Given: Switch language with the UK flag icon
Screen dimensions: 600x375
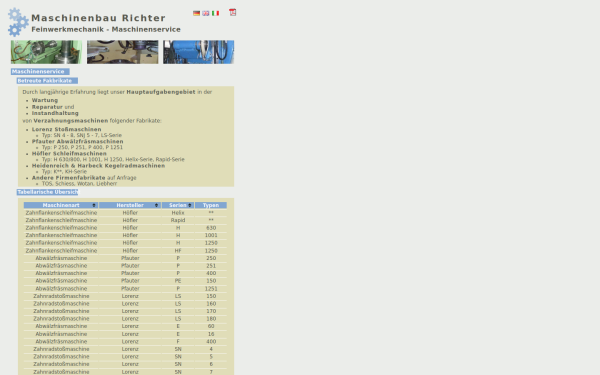Looking at the screenshot, I should (x=206, y=13).
